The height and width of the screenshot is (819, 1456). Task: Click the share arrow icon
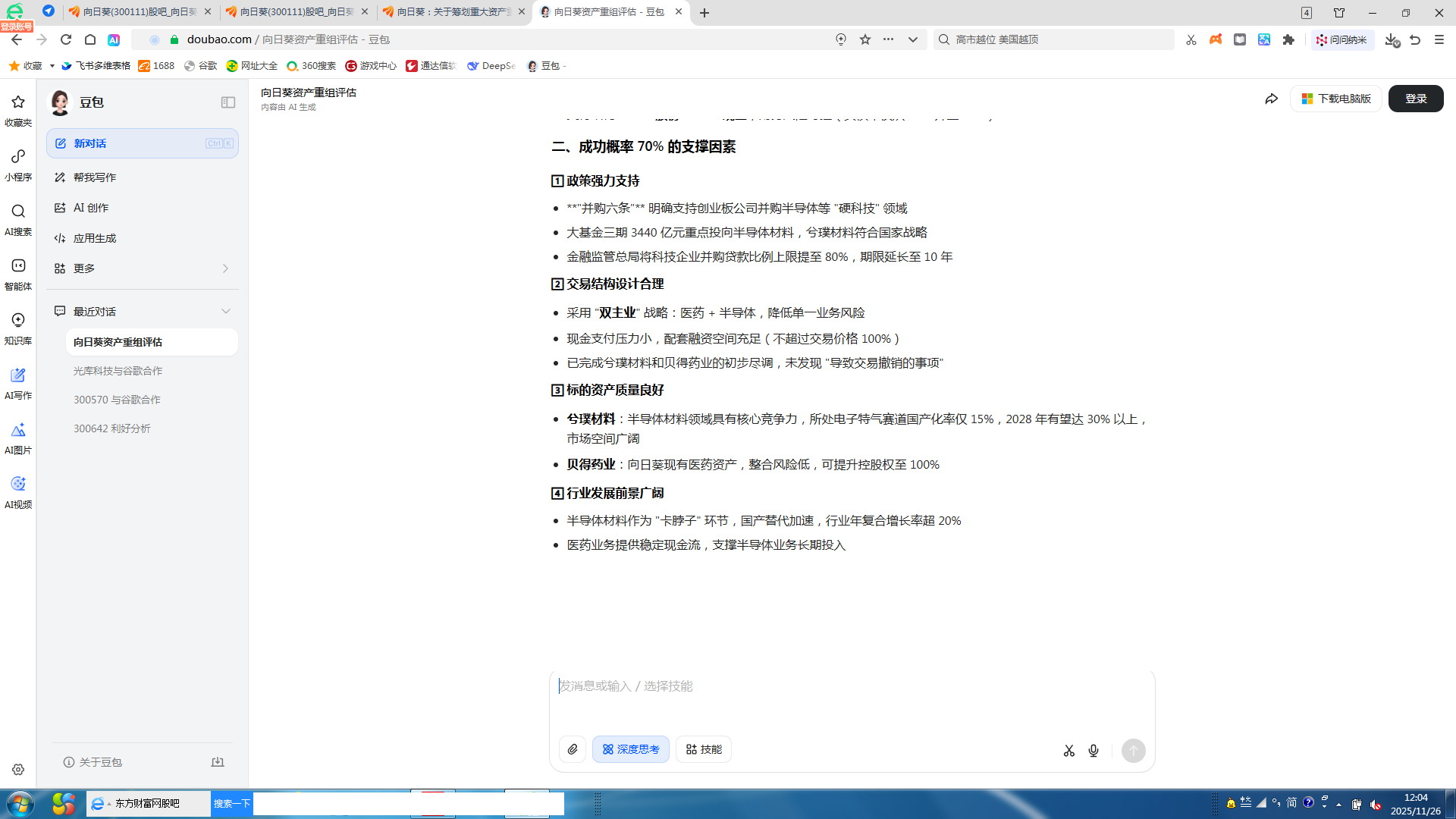point(1272,99)
